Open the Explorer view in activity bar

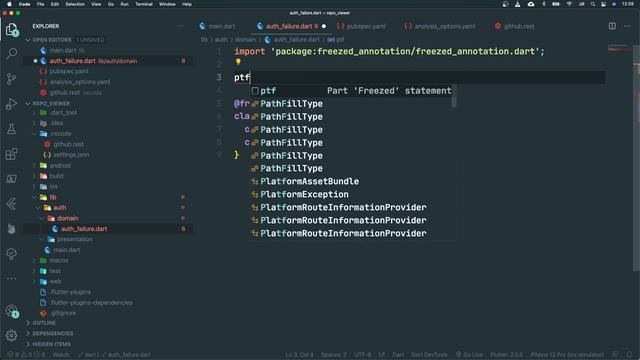tap(11, 29)
